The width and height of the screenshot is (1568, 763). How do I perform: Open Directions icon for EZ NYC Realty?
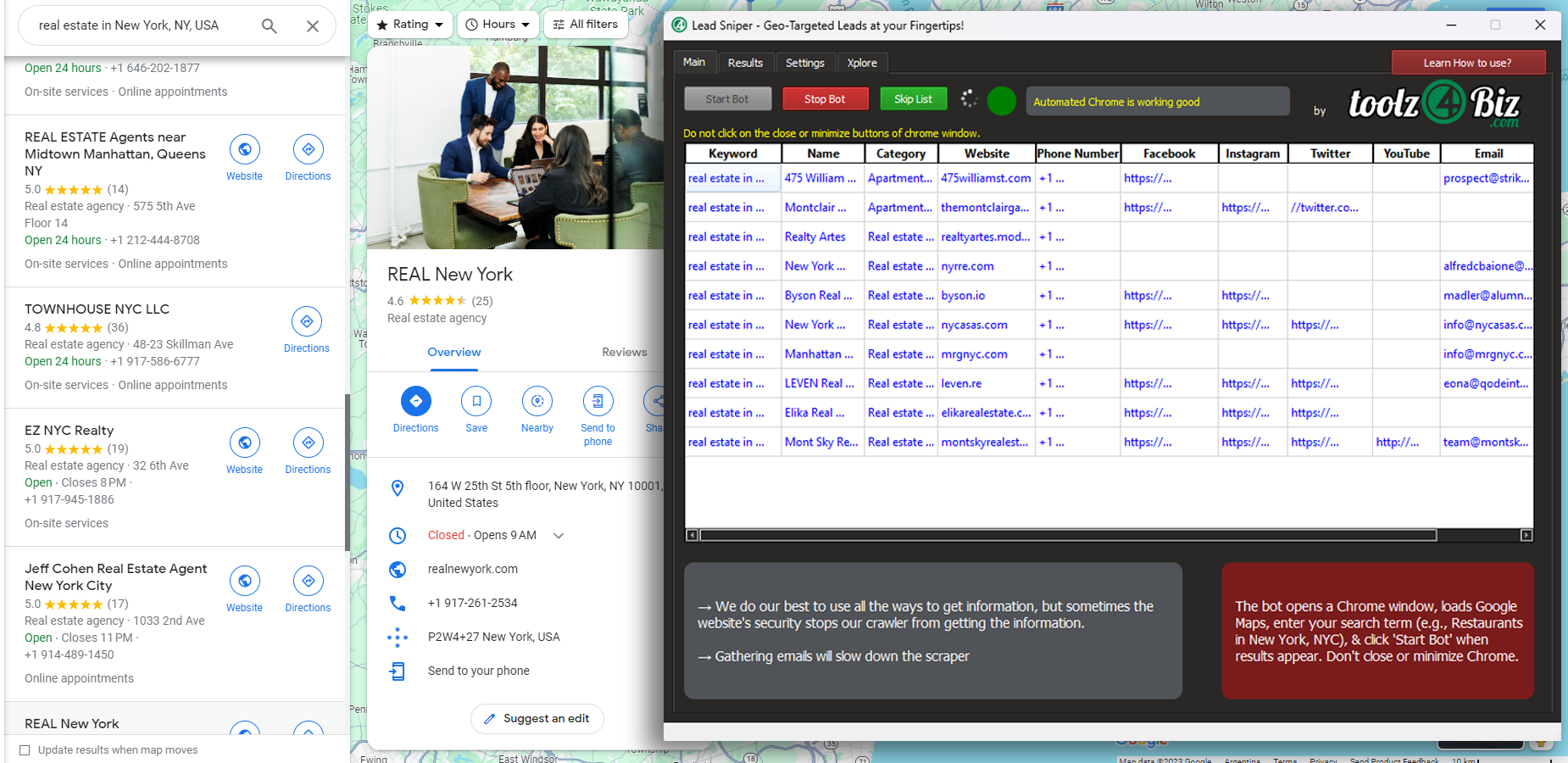(x=309, y=443)
